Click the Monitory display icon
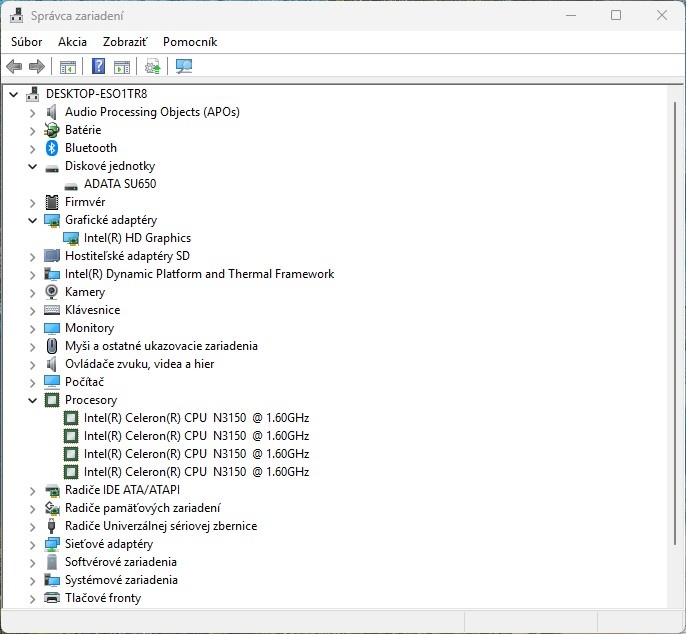 [x=52, y=328]
